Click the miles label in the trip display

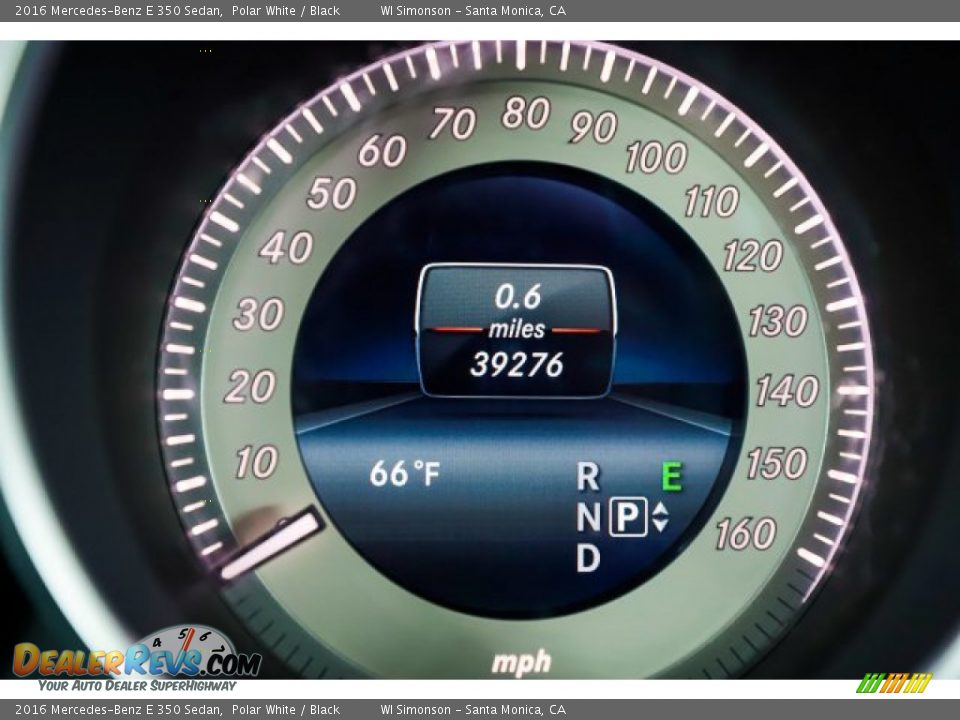tap(517, 329)
